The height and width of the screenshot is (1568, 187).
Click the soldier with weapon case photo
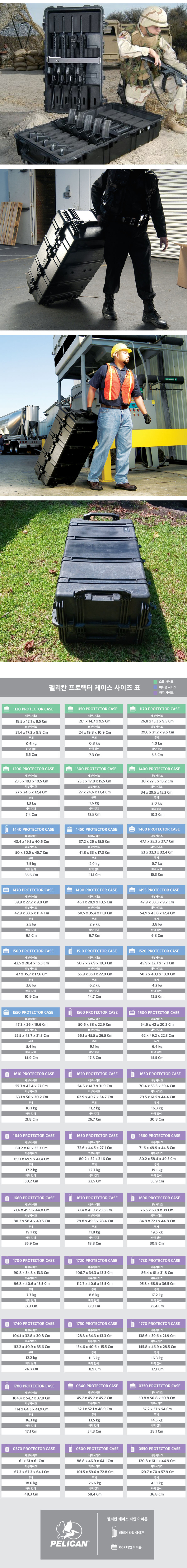[x=93, y=82]
